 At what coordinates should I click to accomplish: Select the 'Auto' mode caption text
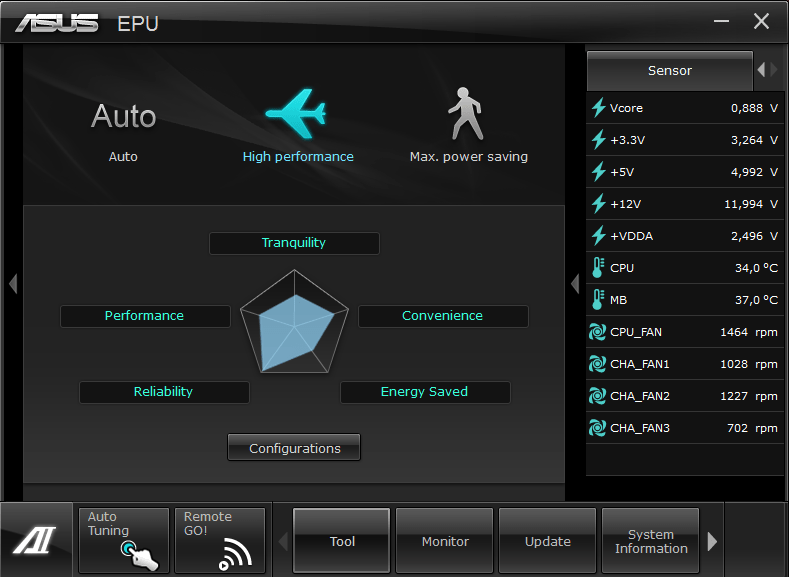click(x=123, y=156)
